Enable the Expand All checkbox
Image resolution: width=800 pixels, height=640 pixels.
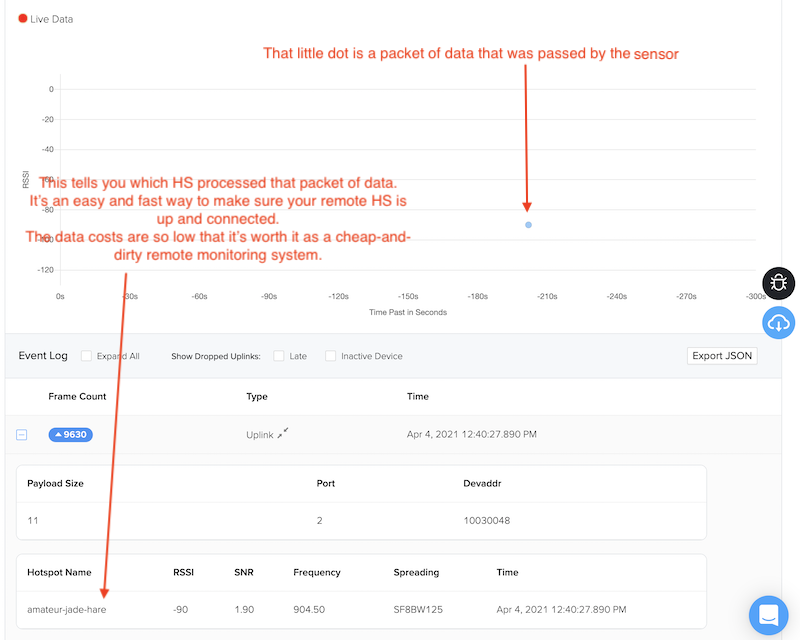click(x=87, y=356)
